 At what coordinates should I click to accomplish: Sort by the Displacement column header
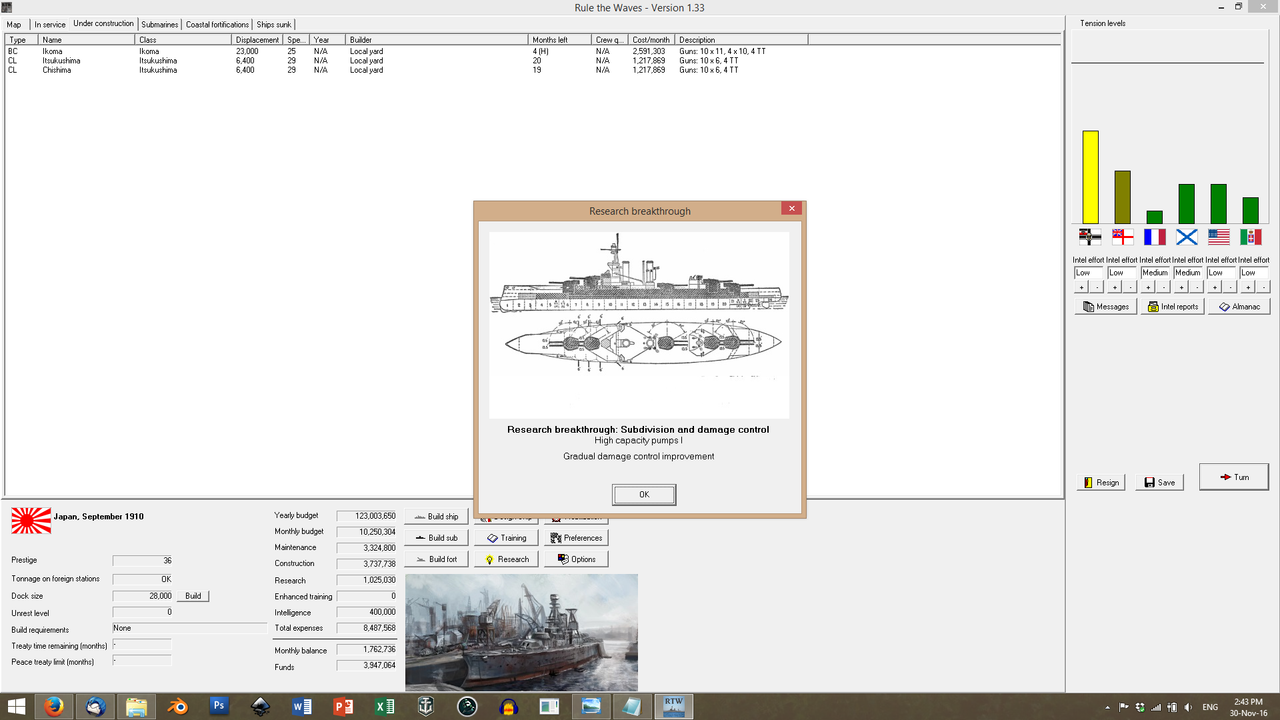258,40
